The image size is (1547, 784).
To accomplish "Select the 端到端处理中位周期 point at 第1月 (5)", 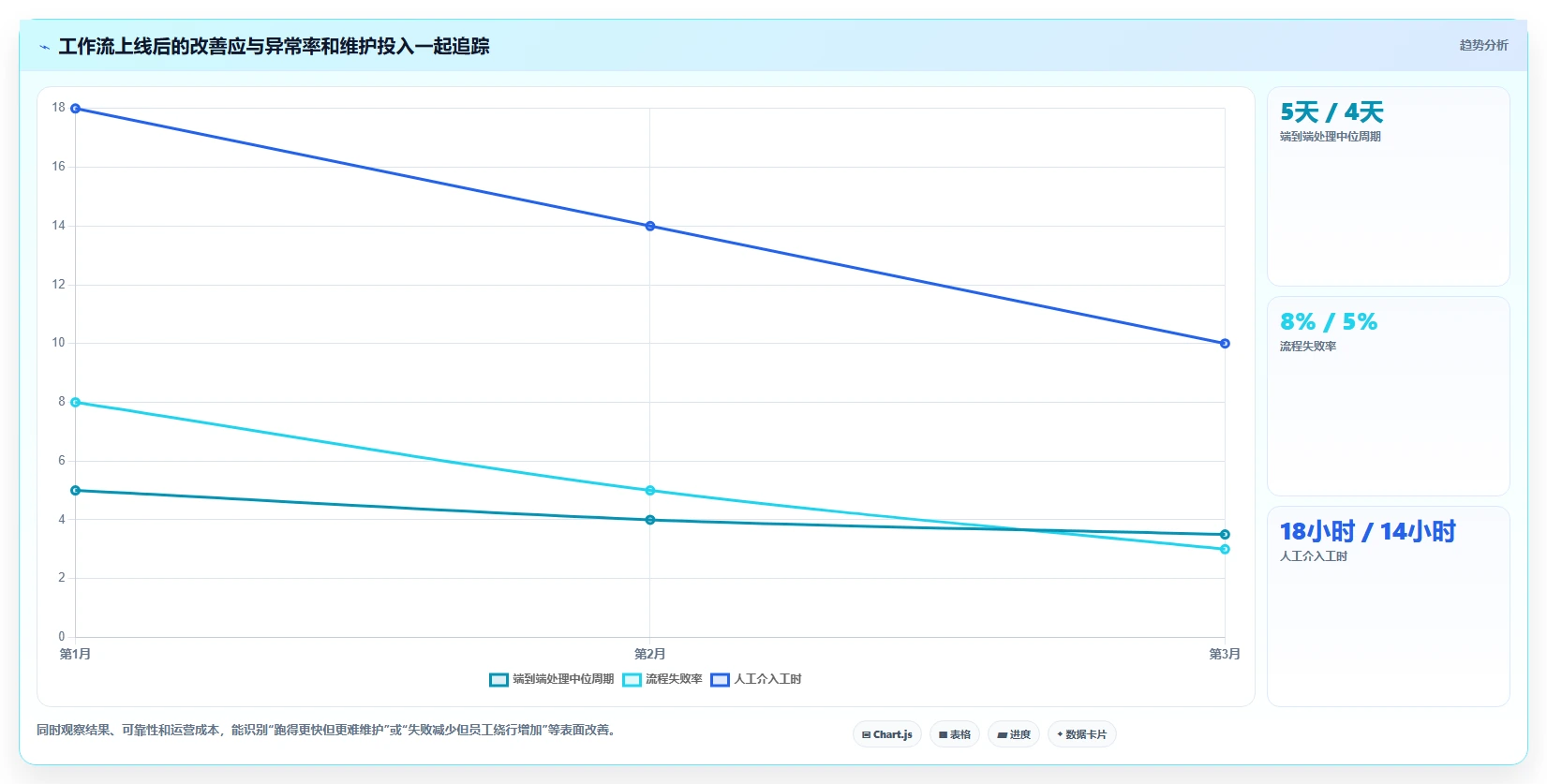I will click(x=76, y=491).
